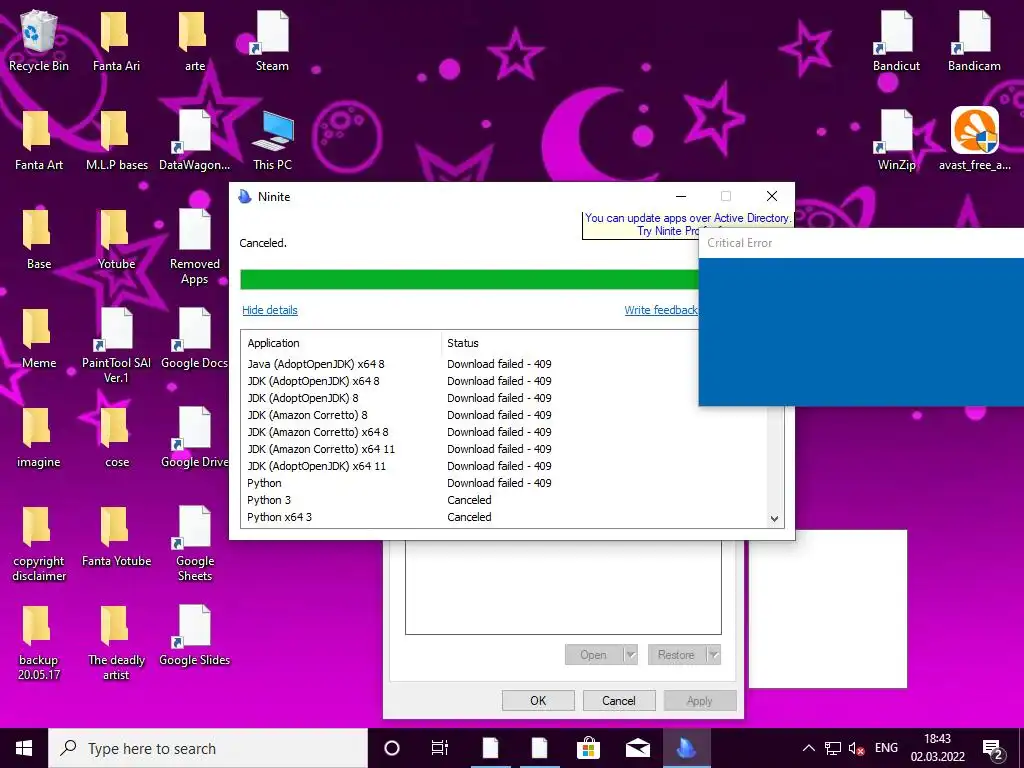Open the Google Slides shortcut
The height and width of the screenshot is (768, 1024).
[x=194, y=636]
